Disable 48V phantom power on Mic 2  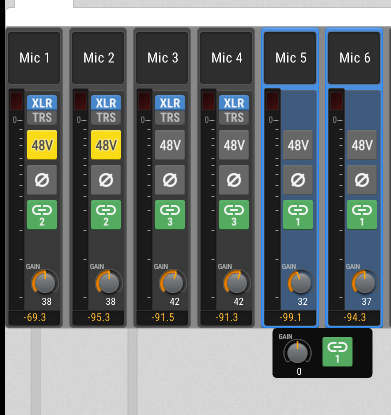(106, 145)
